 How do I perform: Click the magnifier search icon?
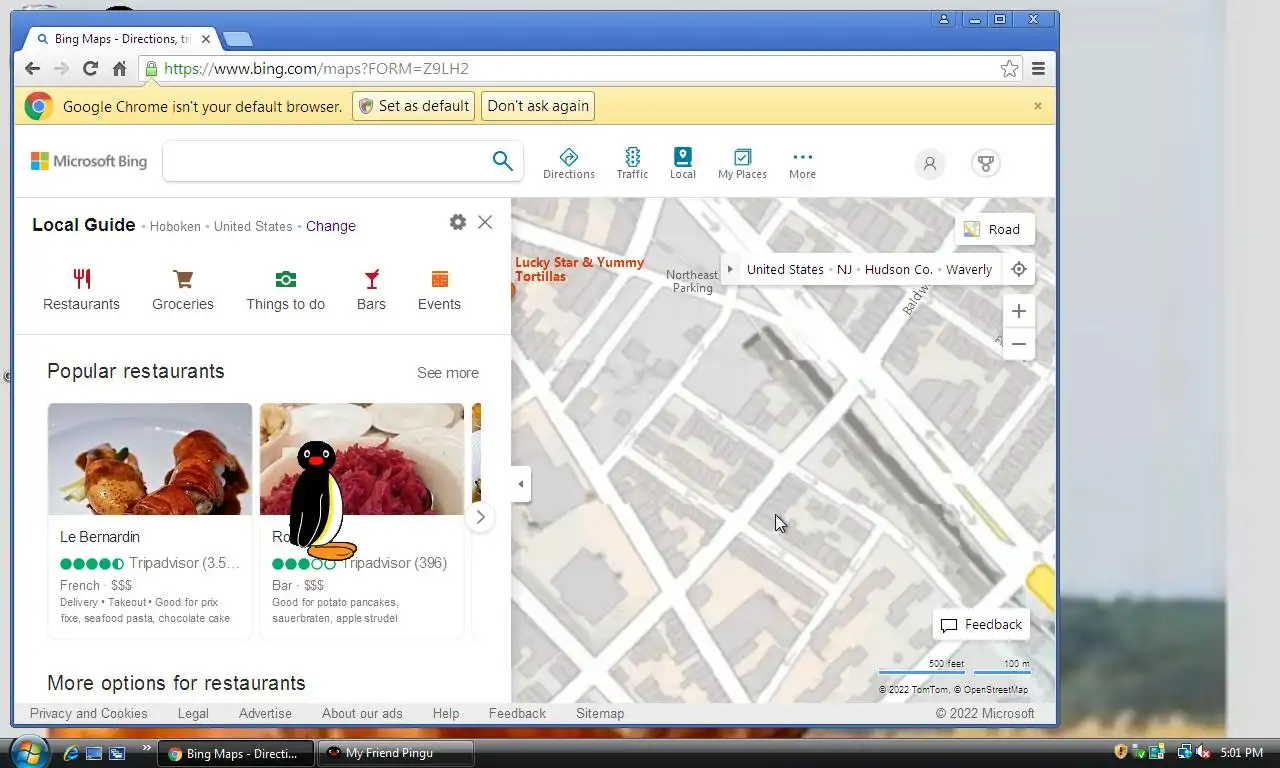tap(502, 161)
